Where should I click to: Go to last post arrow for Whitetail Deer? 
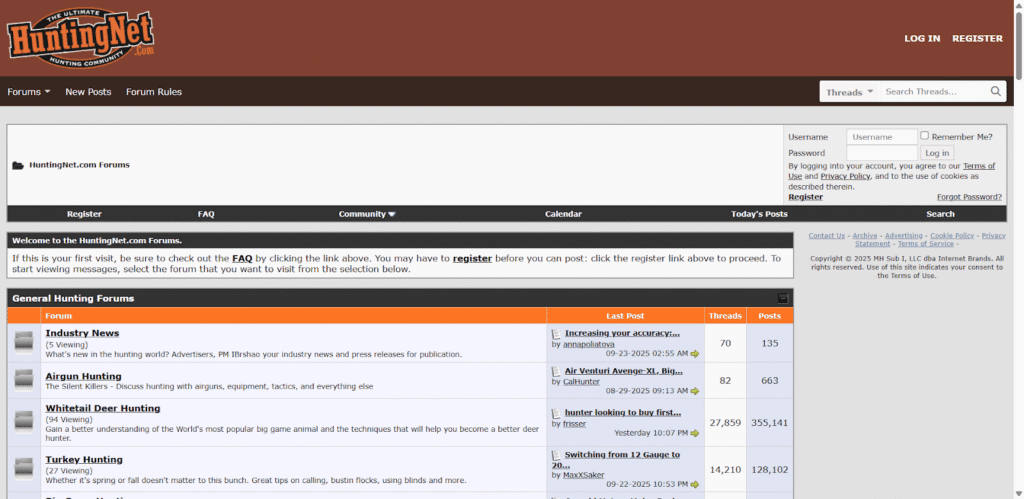click(695, 433)
